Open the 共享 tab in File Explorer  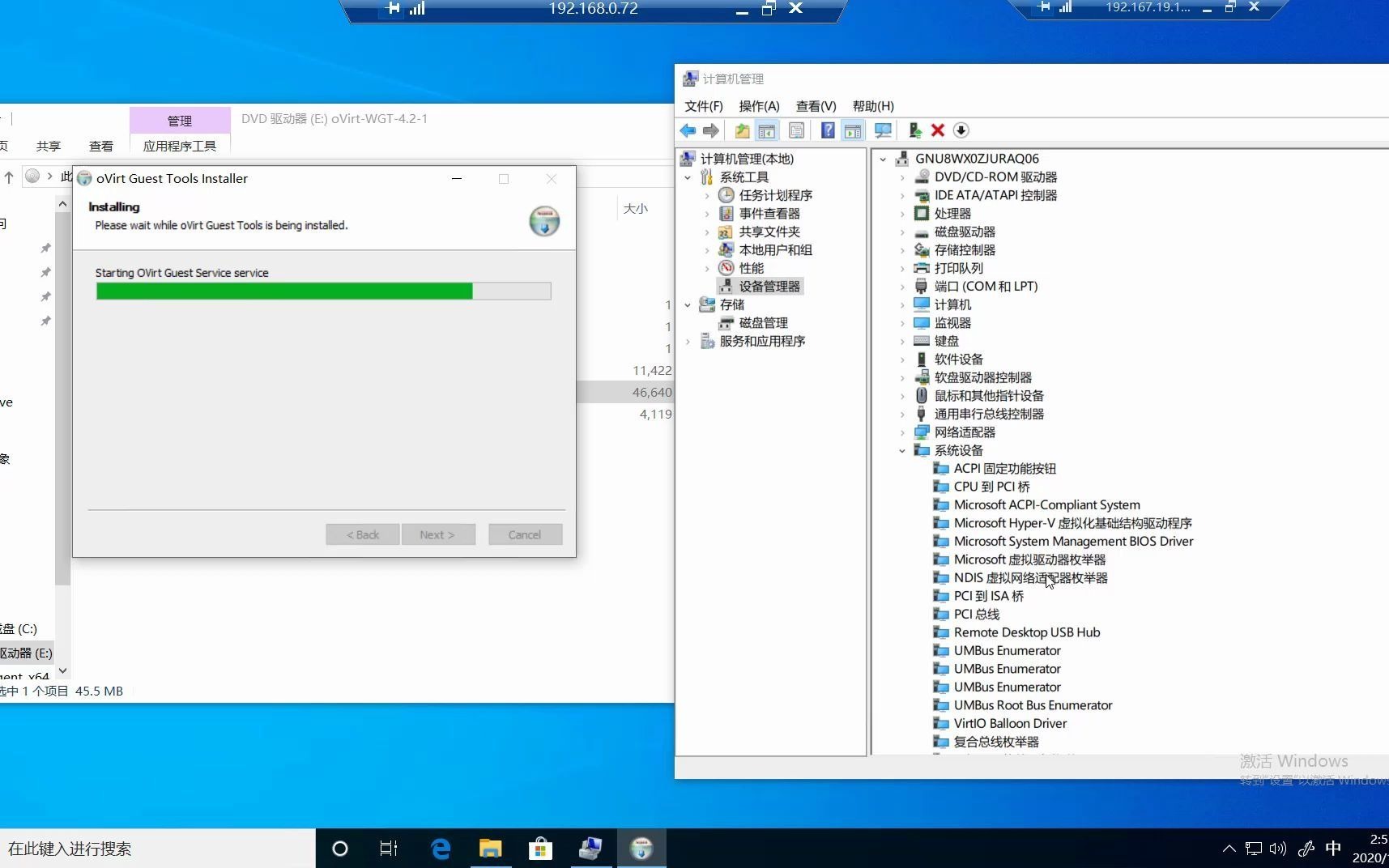click(x=49, y=146)
